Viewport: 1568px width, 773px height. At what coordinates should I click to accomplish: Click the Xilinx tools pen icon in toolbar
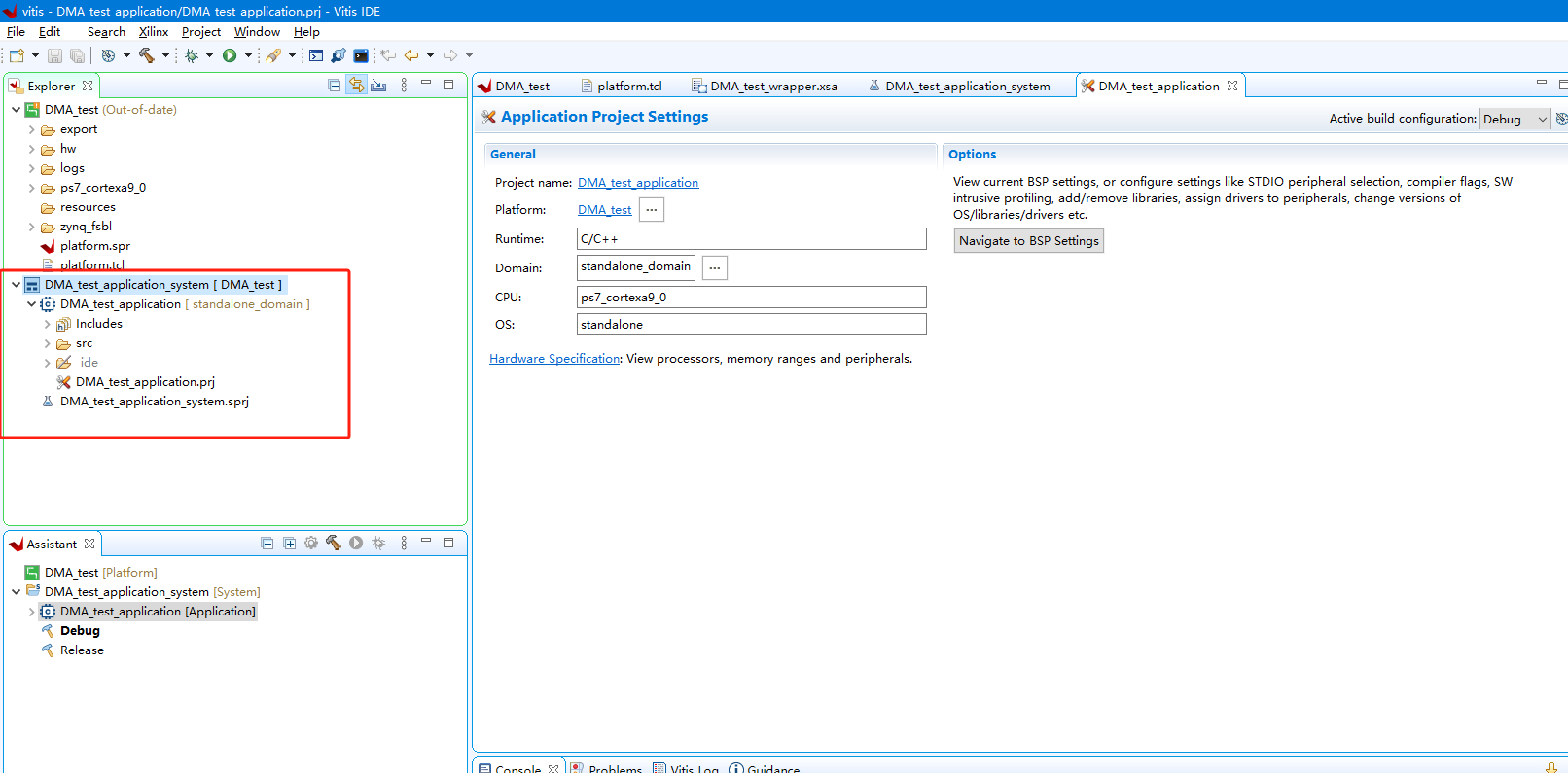pos(274,55)
